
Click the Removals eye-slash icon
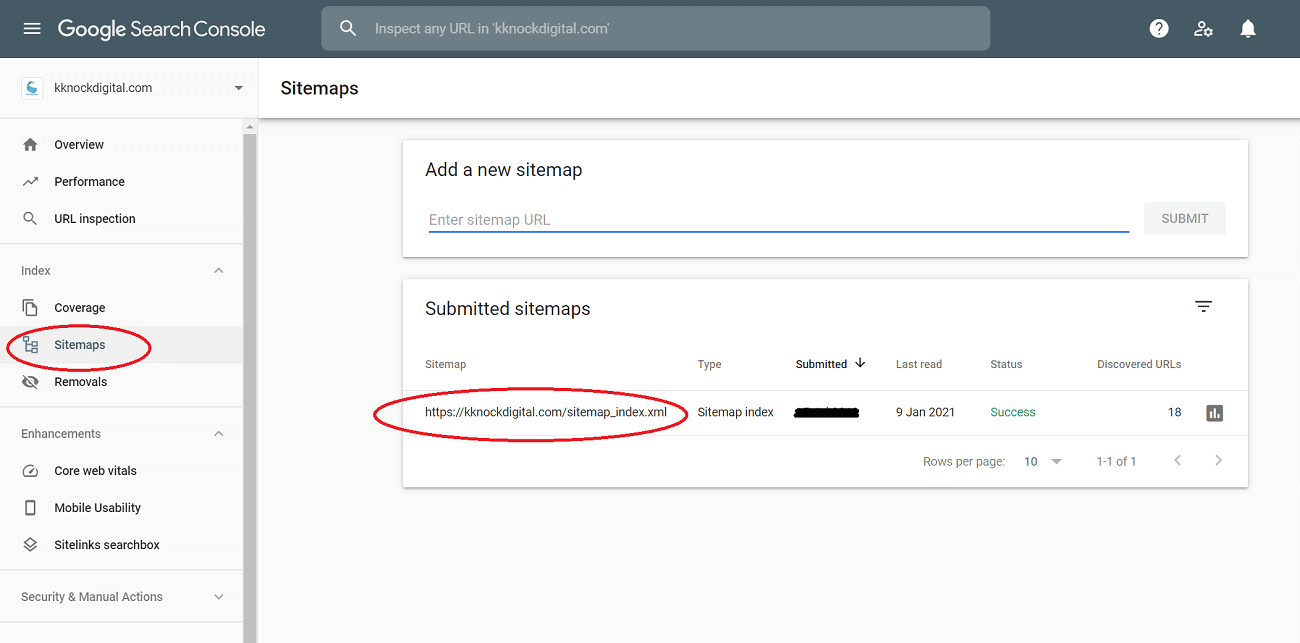[31, 381]
